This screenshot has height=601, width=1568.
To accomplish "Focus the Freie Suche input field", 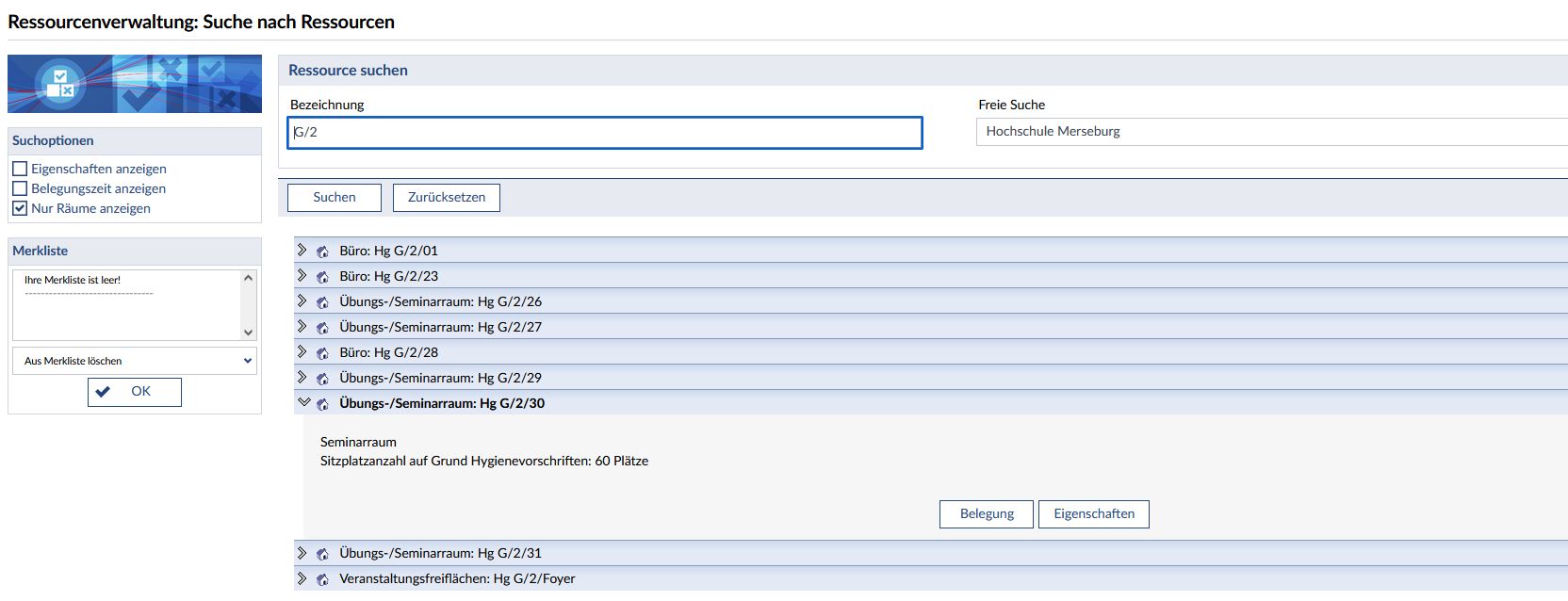I will [x=1272, y=132].
